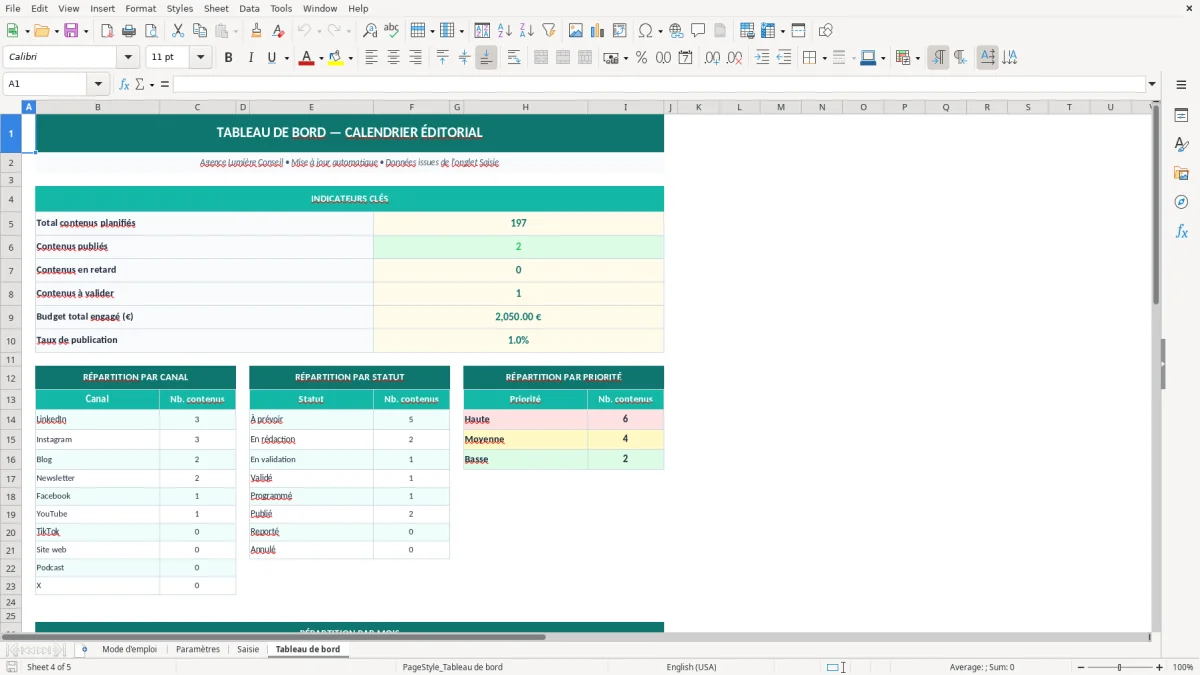Switch to Saisie sheet tab
The height and width of the screenshot is (675, 1200).
tap(248, 649)
